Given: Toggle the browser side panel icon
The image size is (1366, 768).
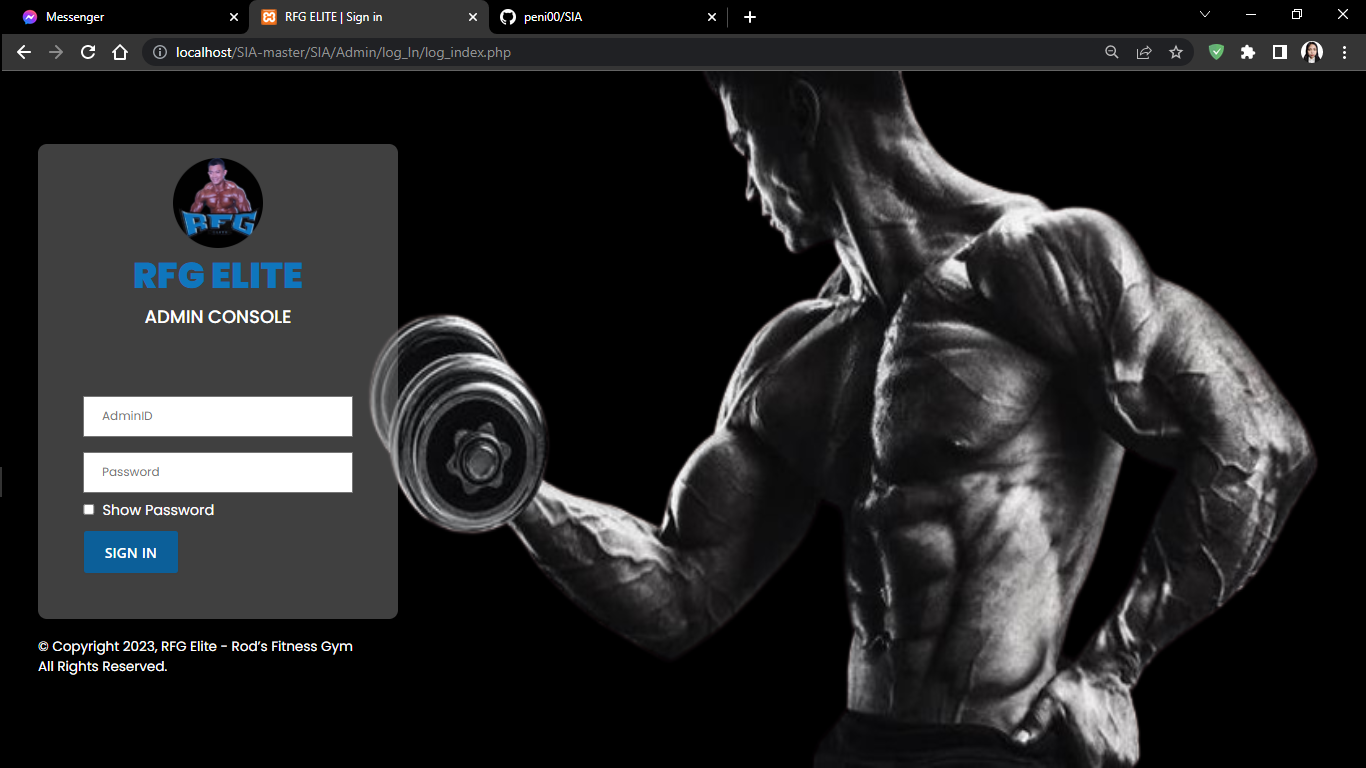Looking at the screenshot, I should (1280, 52).
